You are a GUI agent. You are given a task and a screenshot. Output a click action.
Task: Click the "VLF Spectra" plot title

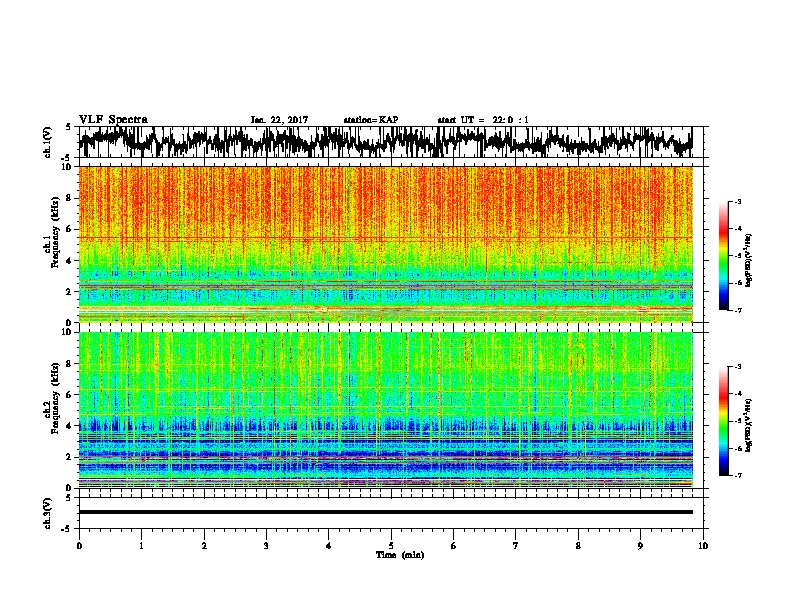coord(113,120)
